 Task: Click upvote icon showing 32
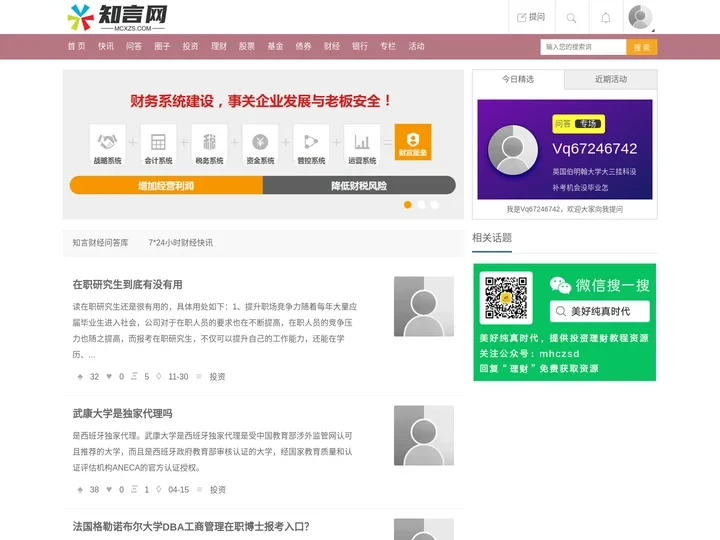pyautogui.click(x=80, y=377)
